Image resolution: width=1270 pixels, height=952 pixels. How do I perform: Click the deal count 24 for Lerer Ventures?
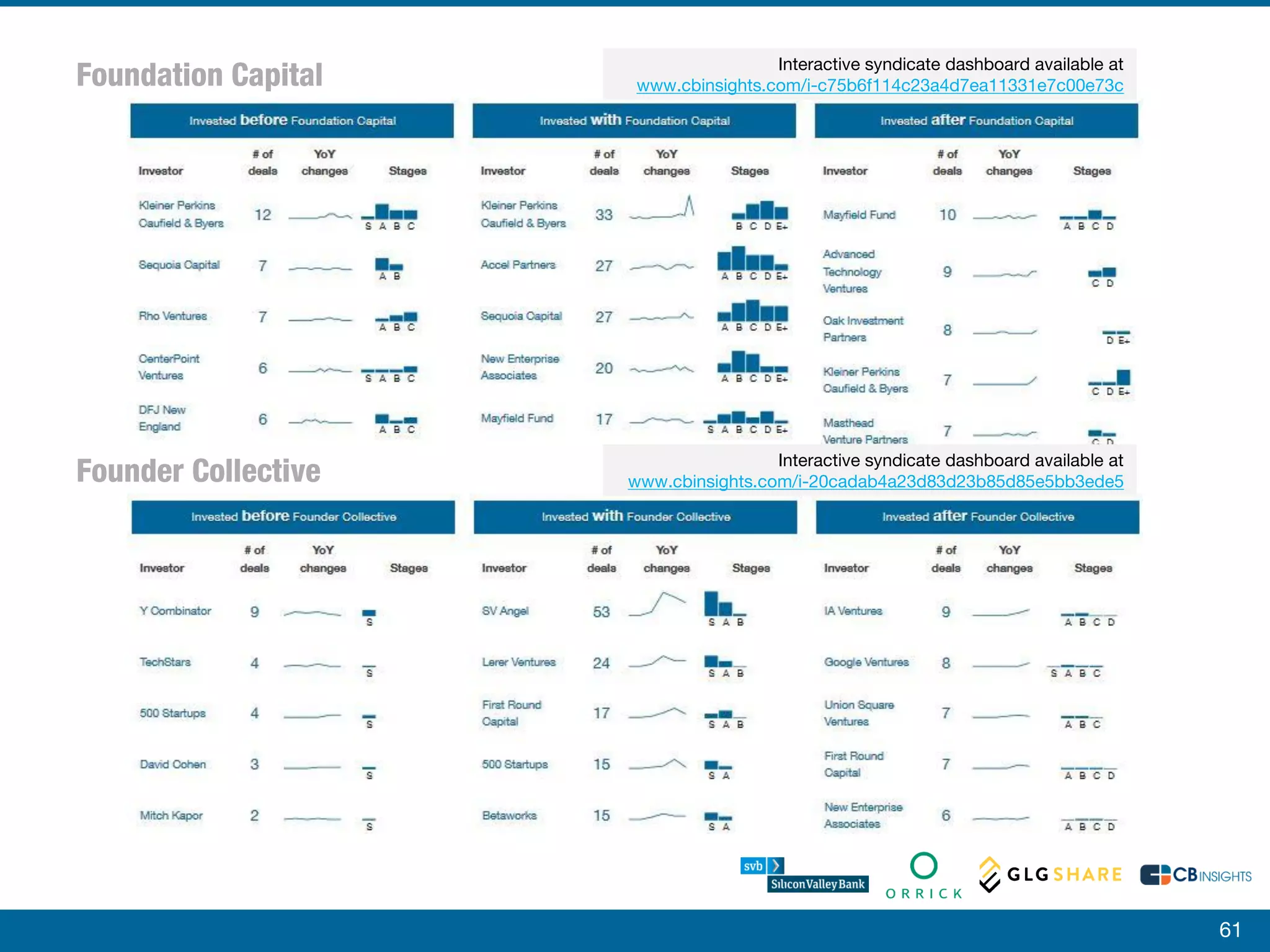602,663
